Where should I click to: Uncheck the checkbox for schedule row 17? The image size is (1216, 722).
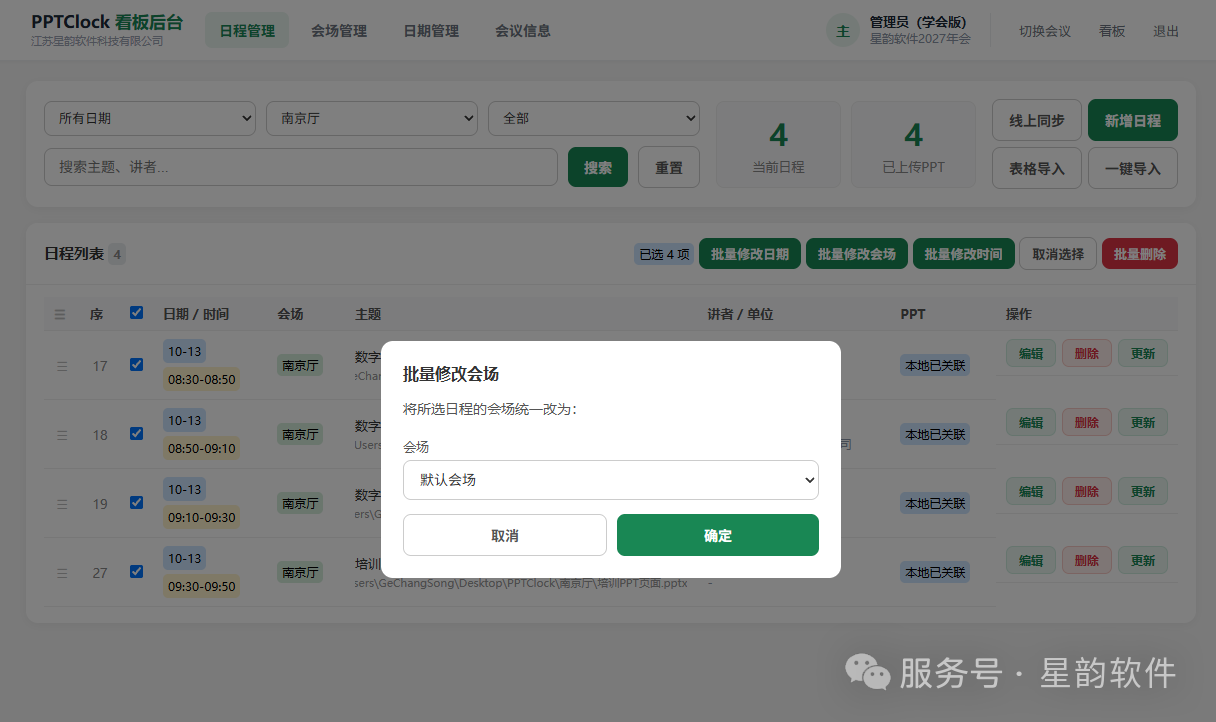[x=137, y=365]
